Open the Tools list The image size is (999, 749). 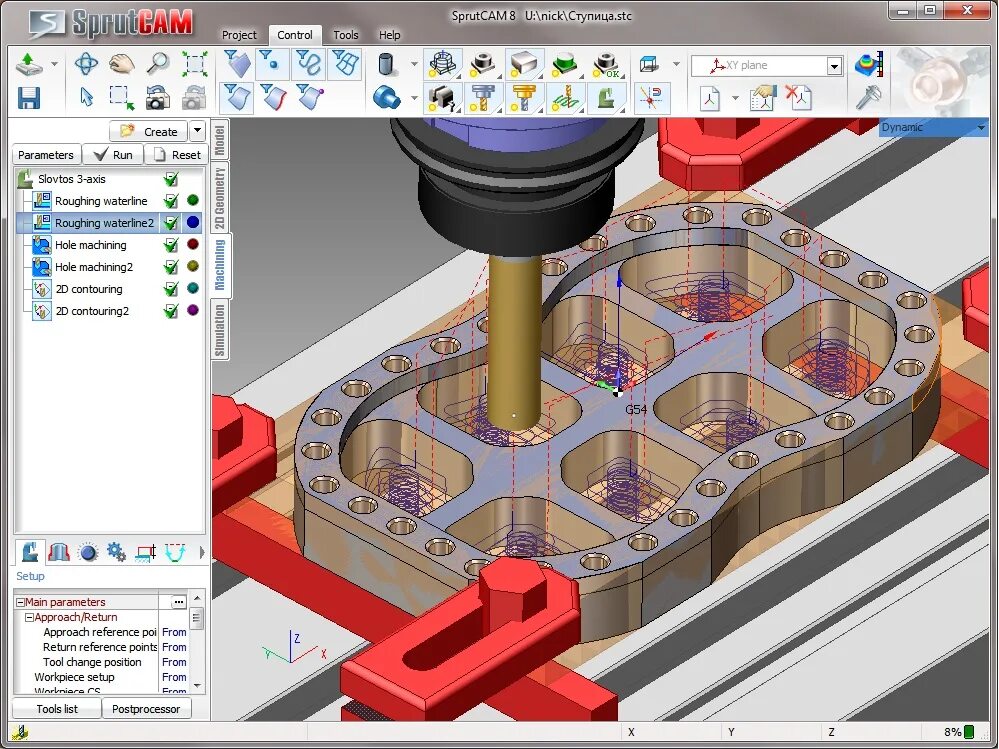[x=57, y=709]
